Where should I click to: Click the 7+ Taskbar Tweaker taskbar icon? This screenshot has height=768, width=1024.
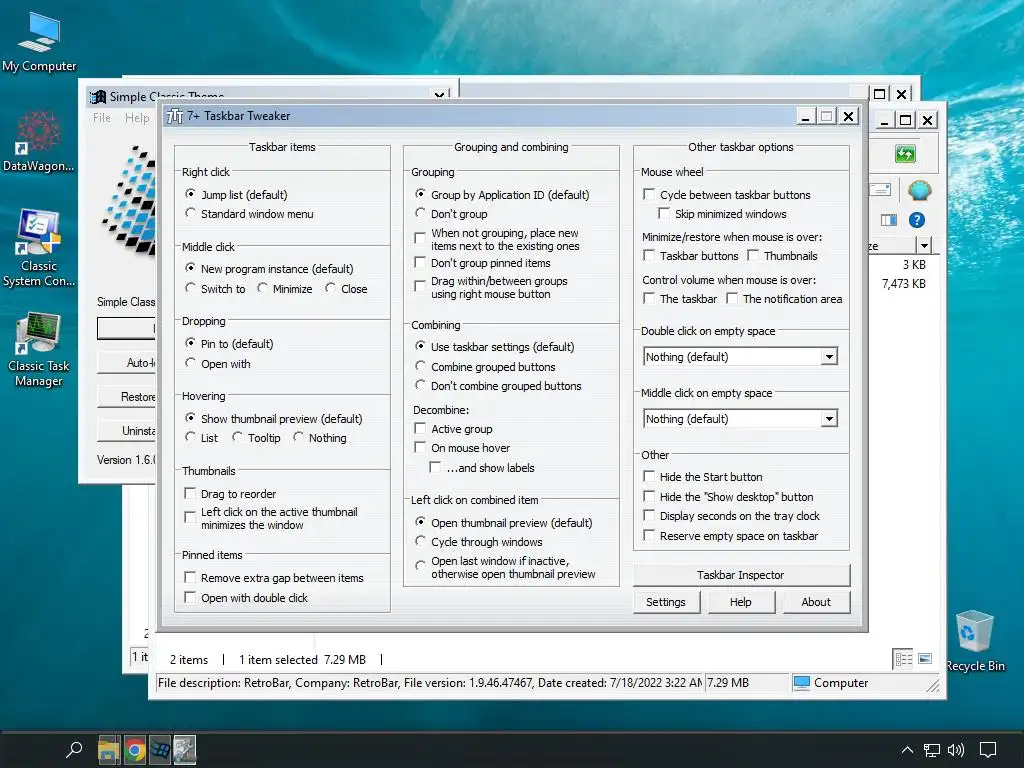point(185,750)
